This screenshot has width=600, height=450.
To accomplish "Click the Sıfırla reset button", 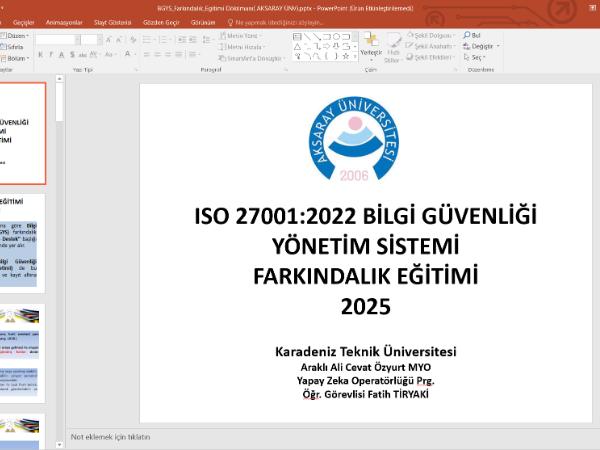I will click(12, 47).
